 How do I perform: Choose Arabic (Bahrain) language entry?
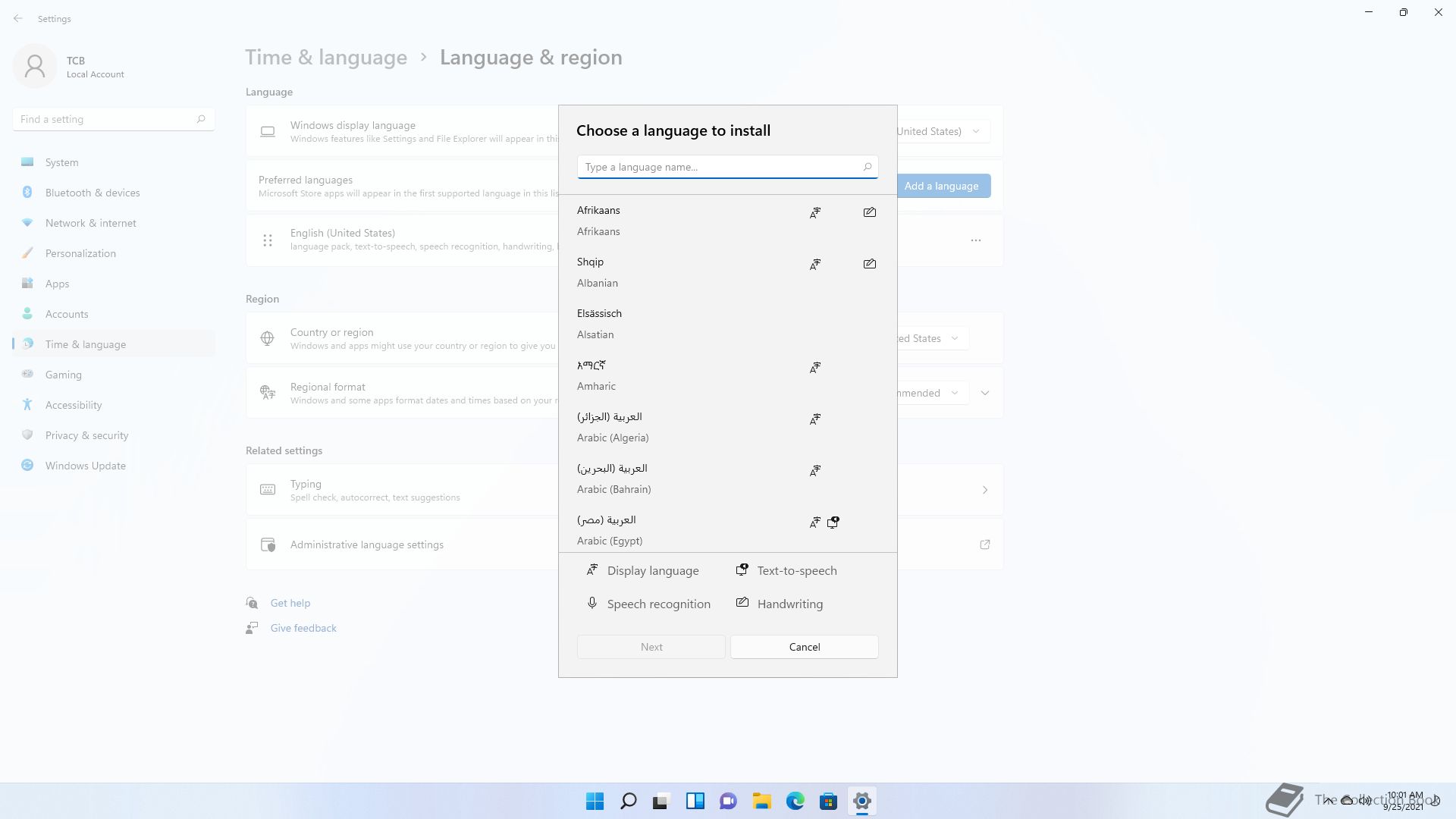pos(727,479)
